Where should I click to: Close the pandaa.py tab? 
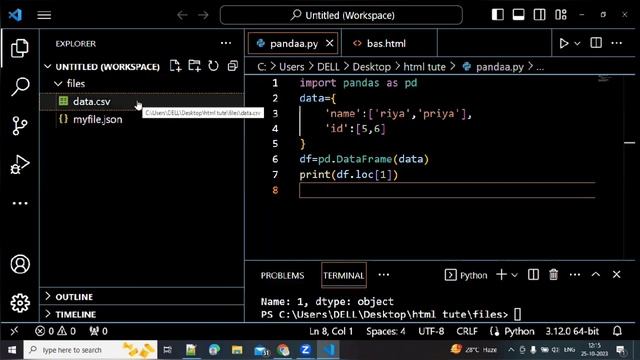coord(329,43)
